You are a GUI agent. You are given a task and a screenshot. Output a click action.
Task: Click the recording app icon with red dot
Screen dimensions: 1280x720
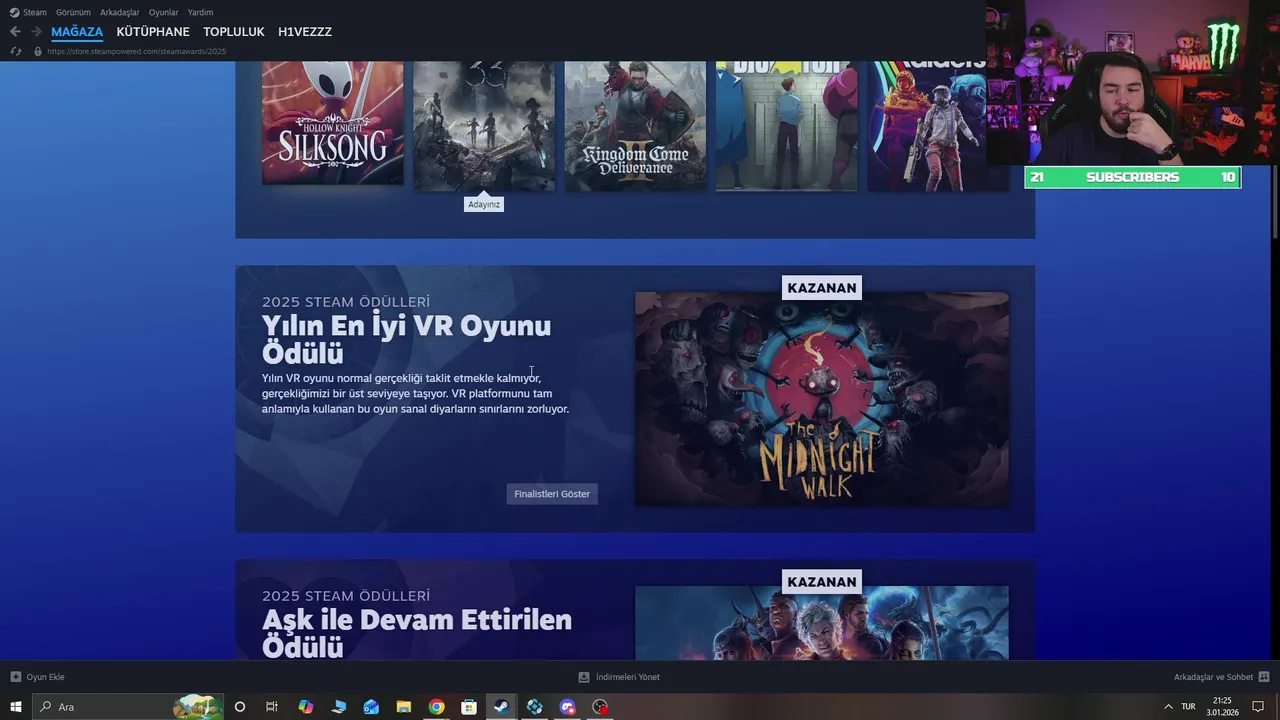click(600, 707)
